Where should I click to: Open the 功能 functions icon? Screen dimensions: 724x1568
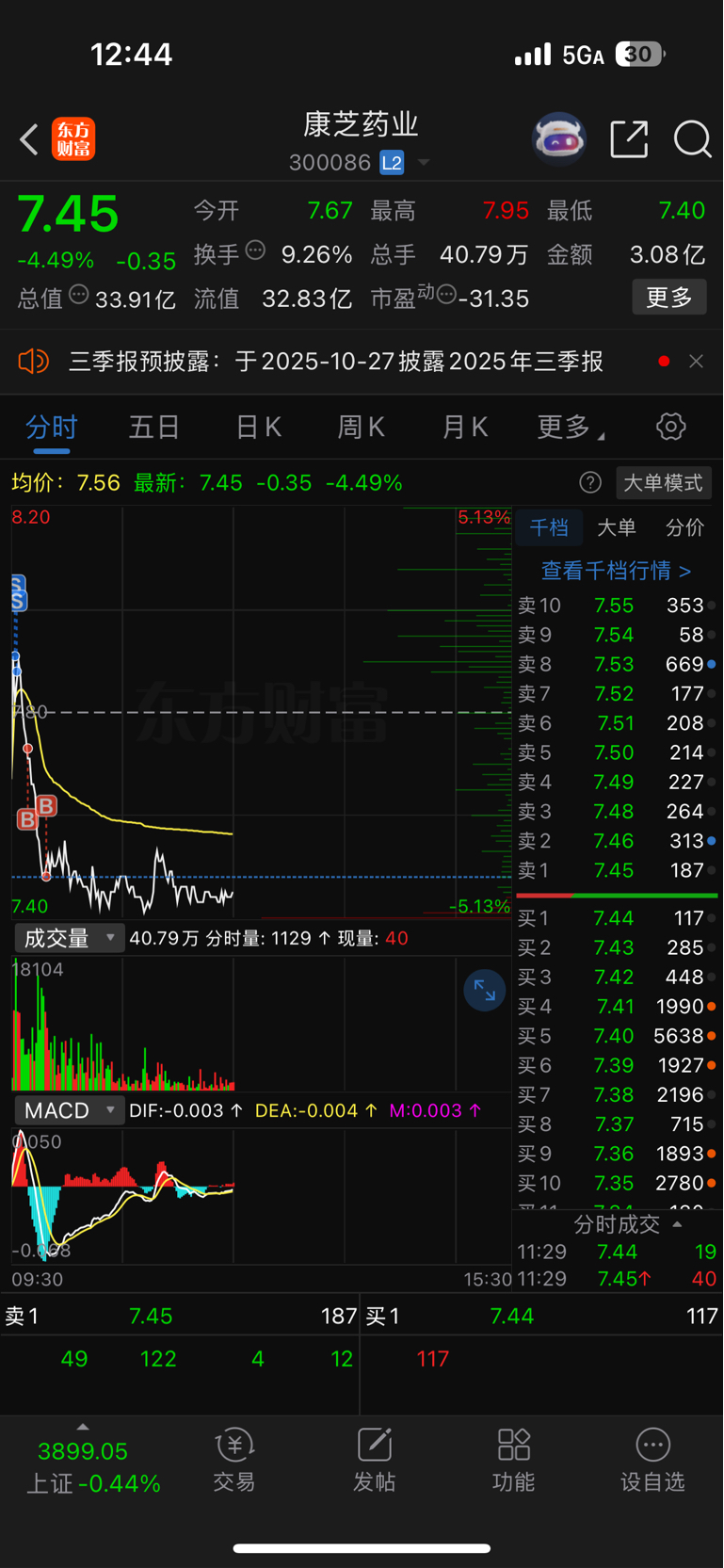pyautogui.click(x=514, y=1461)
